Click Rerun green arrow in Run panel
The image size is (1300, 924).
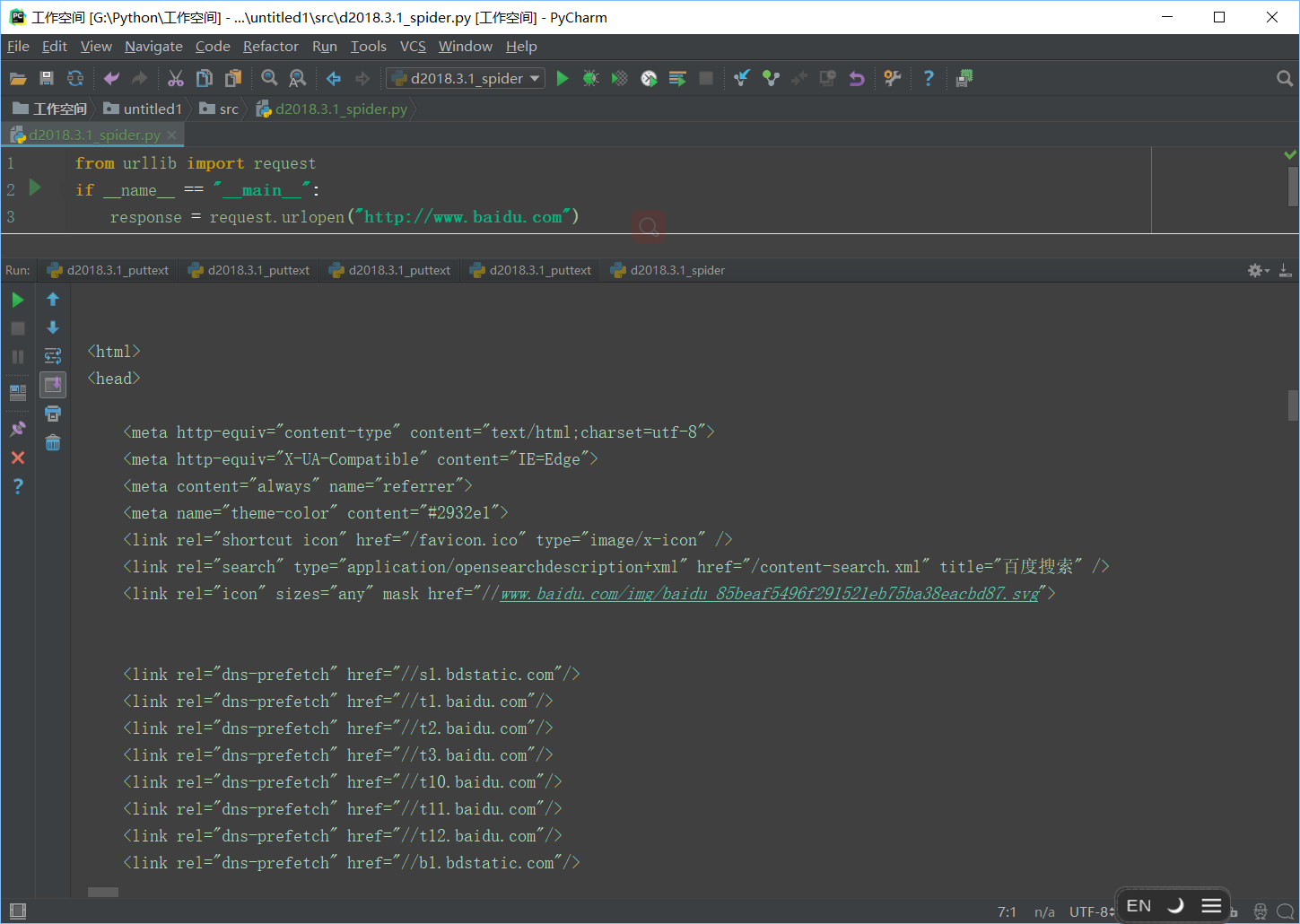pos(18,300)
